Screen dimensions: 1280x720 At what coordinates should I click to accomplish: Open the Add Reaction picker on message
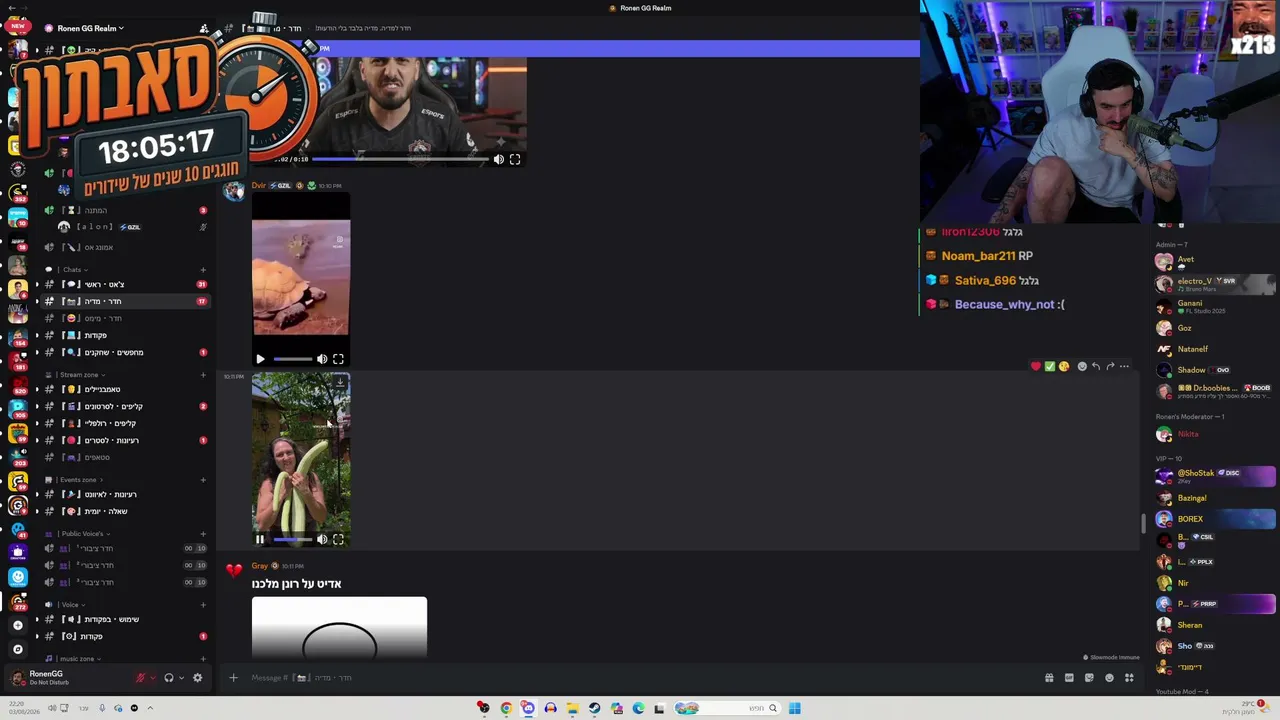1082,367
